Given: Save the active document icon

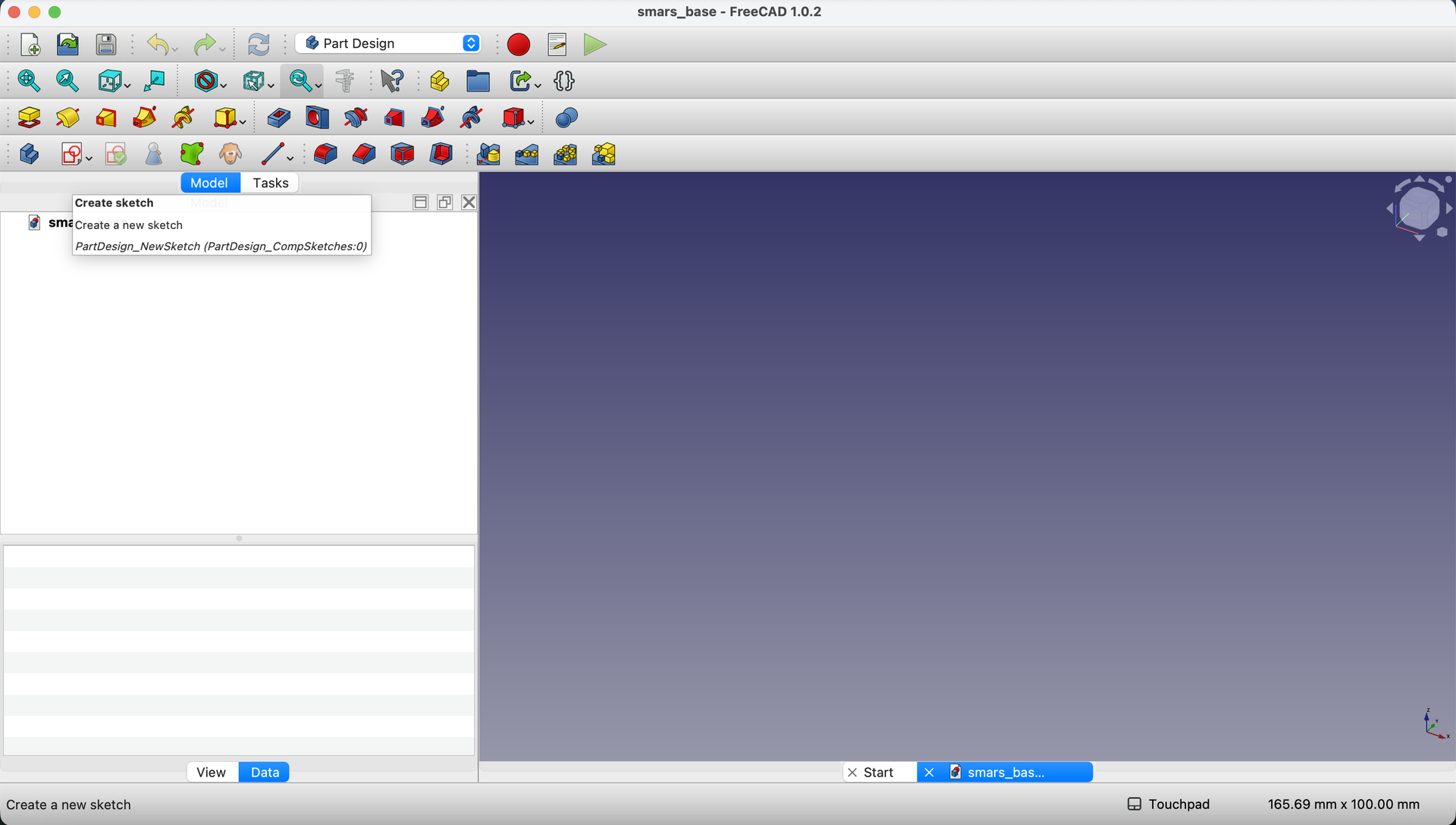Looking at the screenshot, I should 106,45.
